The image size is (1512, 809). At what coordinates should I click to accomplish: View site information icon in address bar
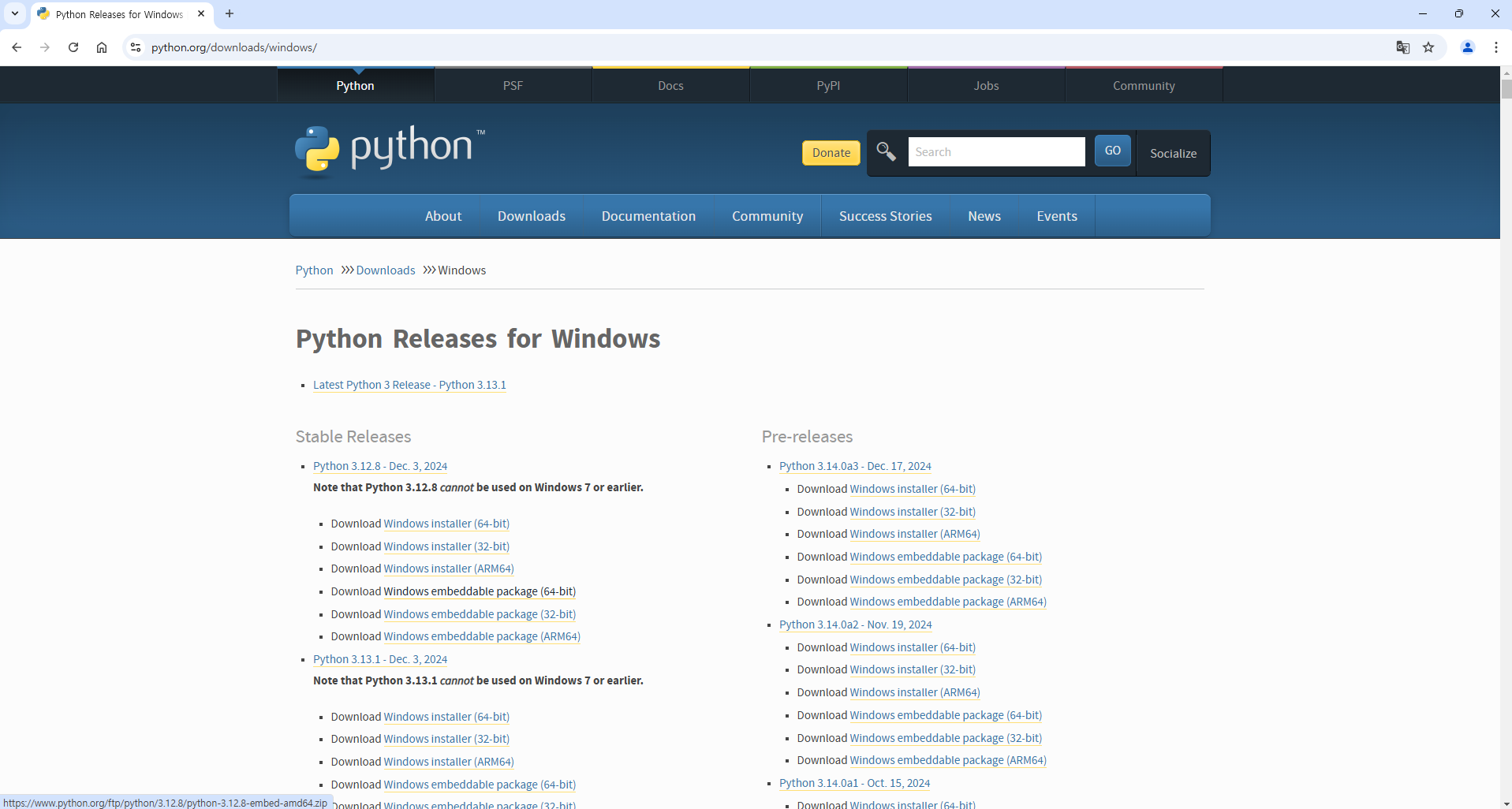coord(136,47)
